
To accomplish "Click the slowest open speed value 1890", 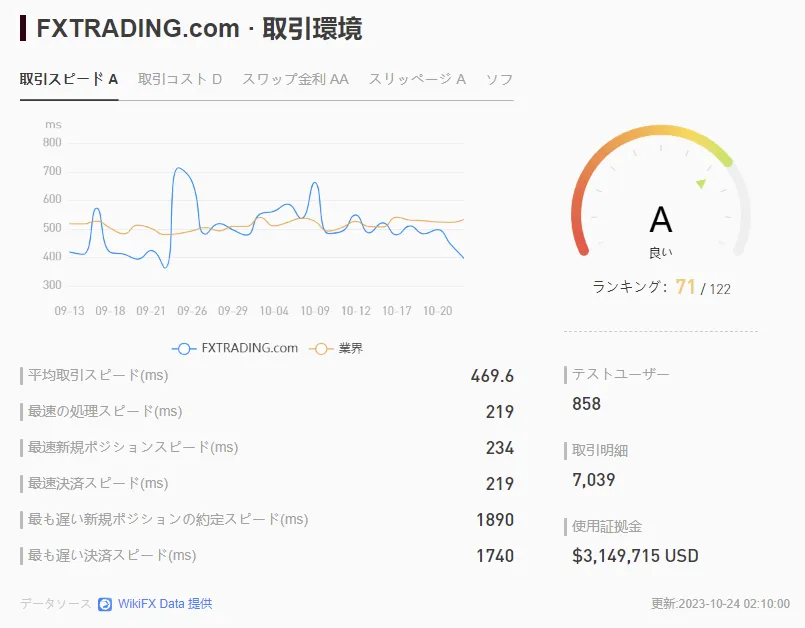I will 495,520.
